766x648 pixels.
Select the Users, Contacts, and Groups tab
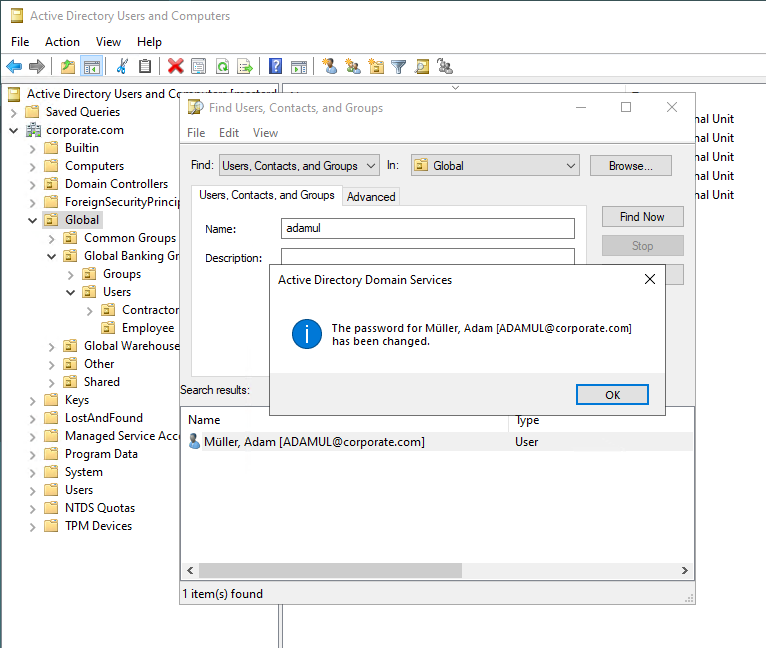267,195
